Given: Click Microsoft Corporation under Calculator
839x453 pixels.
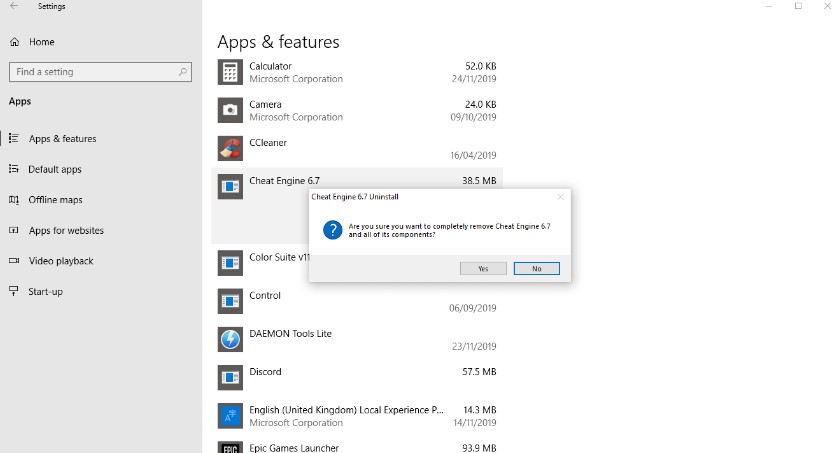Looking at the screenshot, I should point(296,79).
